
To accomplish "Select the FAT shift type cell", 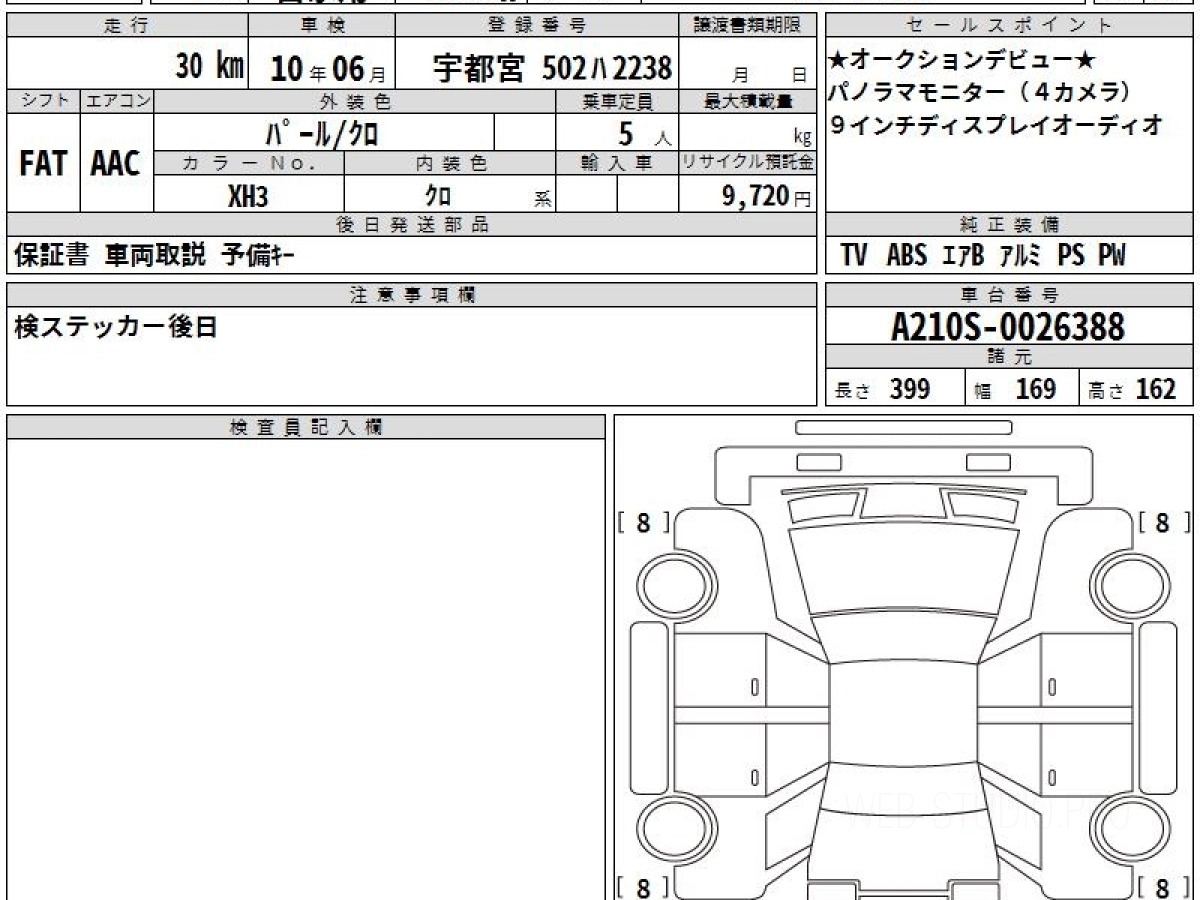I will click(43, 162).
